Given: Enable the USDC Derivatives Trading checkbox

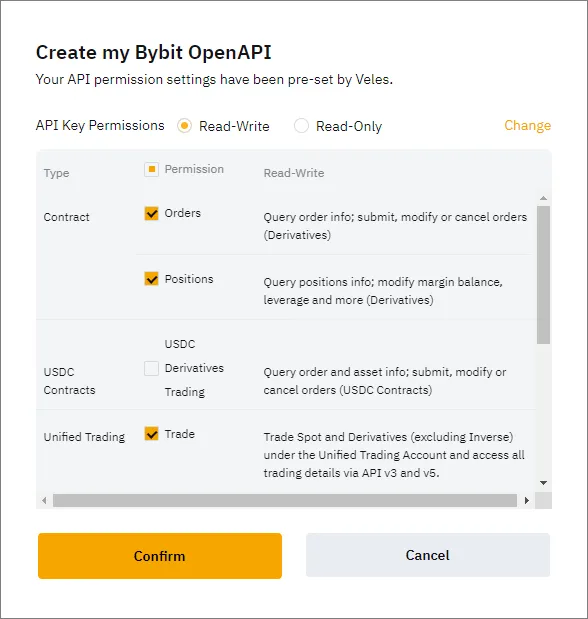Looking at the screenshot, I should pos(151,368).
